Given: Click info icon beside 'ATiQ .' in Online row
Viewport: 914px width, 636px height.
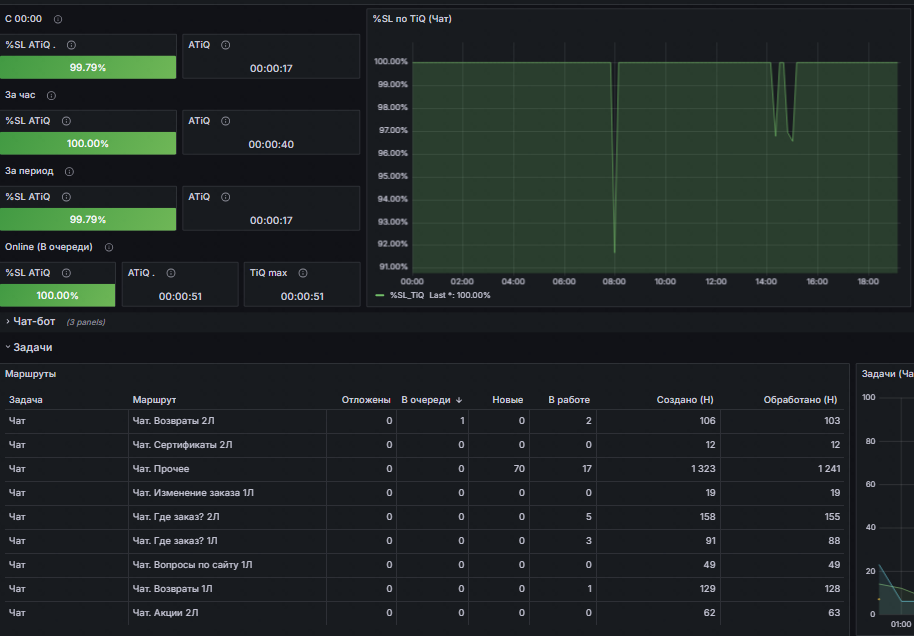Looking at the screenshot, I should (171, 273).
